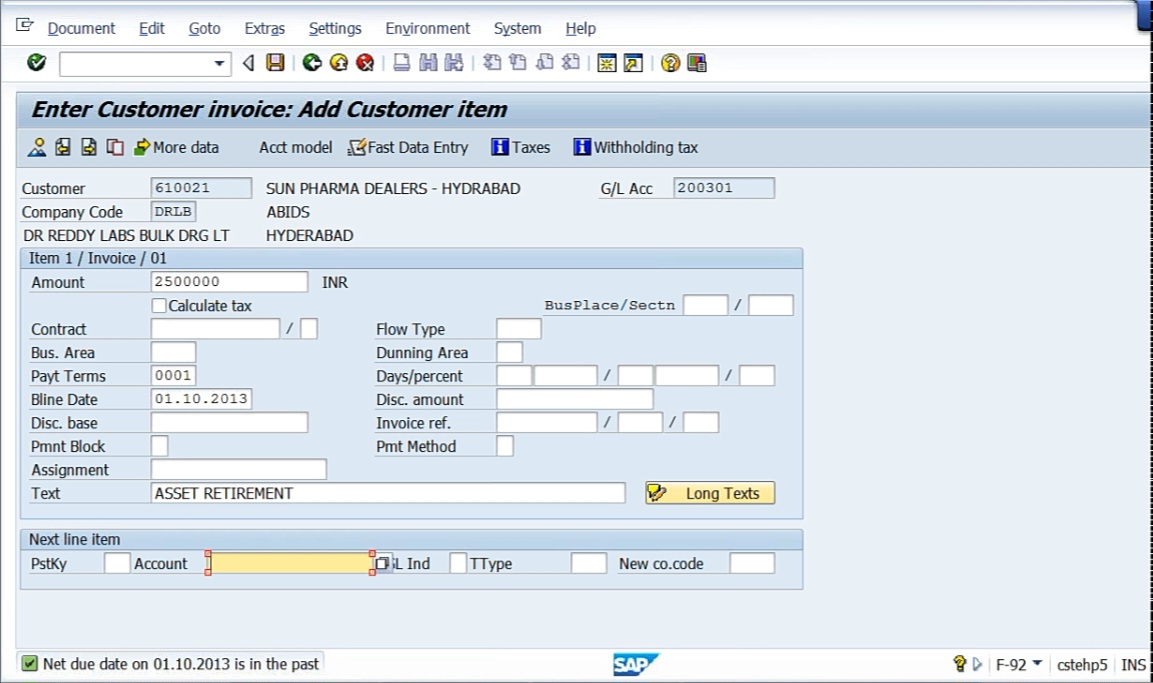Click the Taxes button
This screenshot has height=683, width=1153.
pyautogui.click(x=521, y=148)
